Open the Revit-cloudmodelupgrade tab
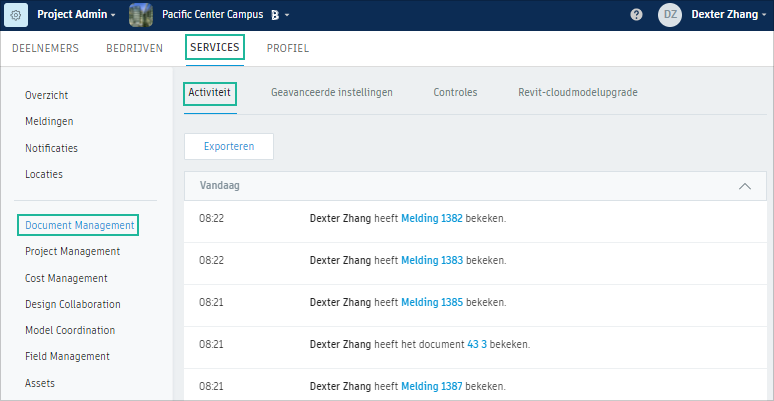The image size is (774, 401). coord(578,92)
